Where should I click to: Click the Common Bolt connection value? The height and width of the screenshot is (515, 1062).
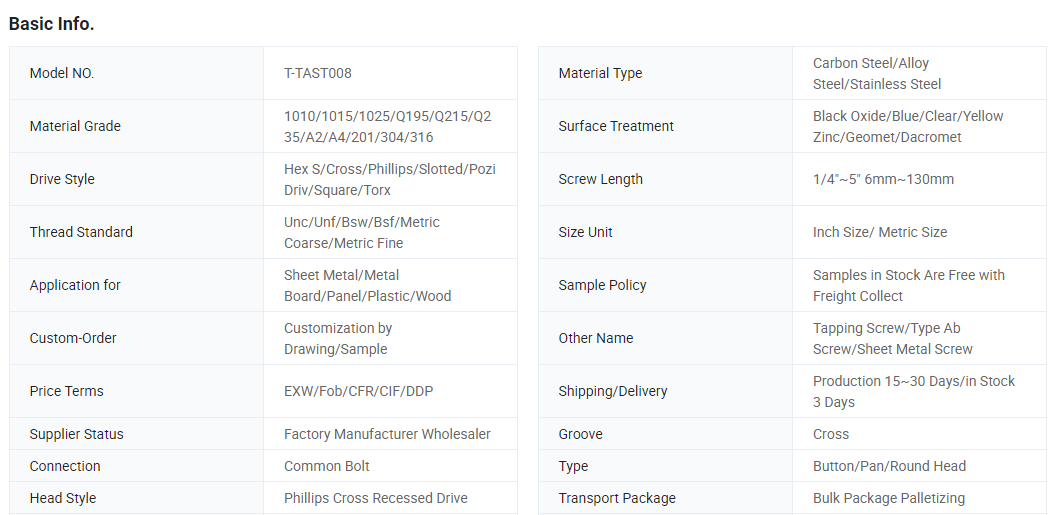[327, 466]
